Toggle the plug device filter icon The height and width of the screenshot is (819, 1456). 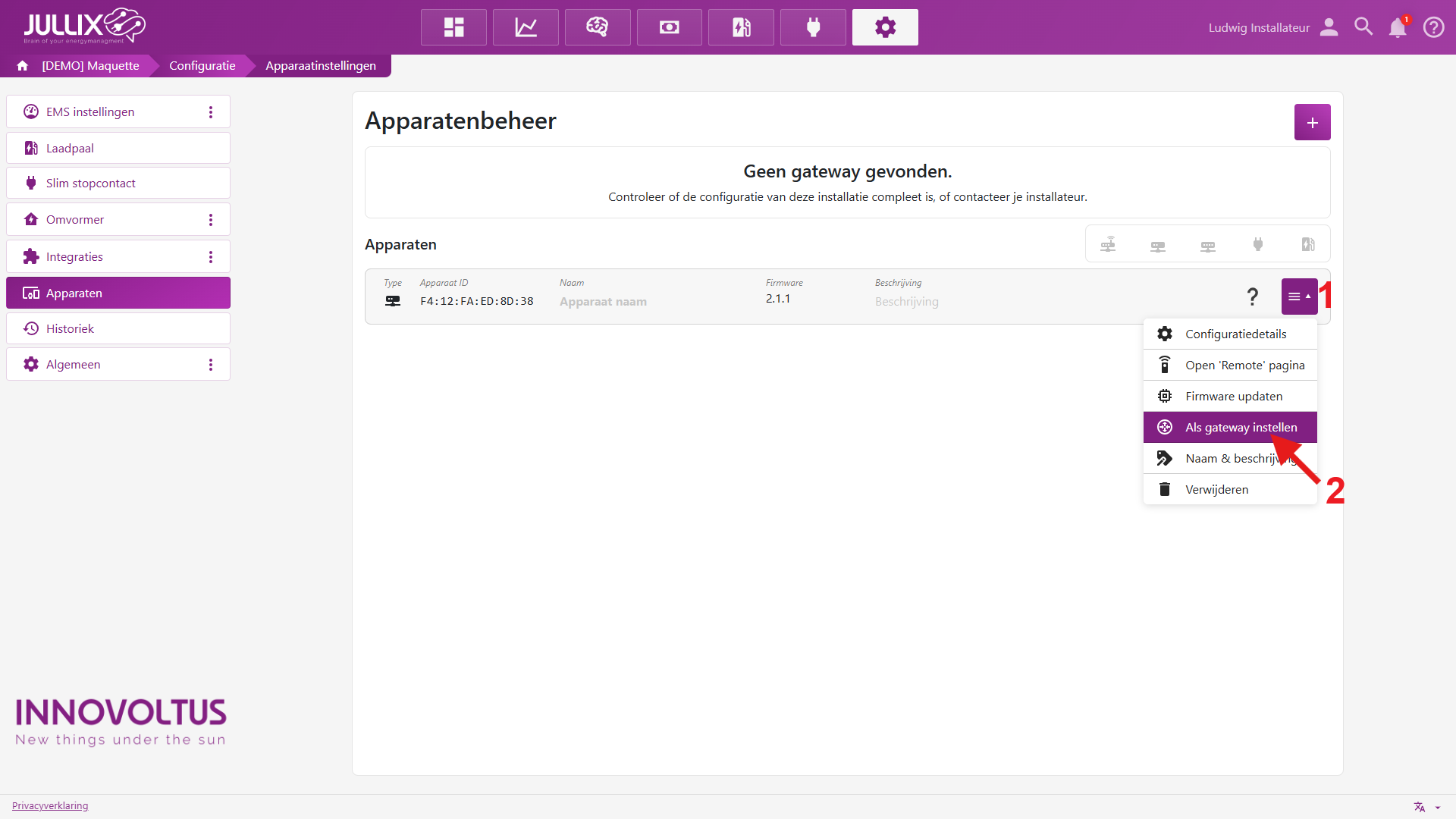click(x=1258, y=244)
